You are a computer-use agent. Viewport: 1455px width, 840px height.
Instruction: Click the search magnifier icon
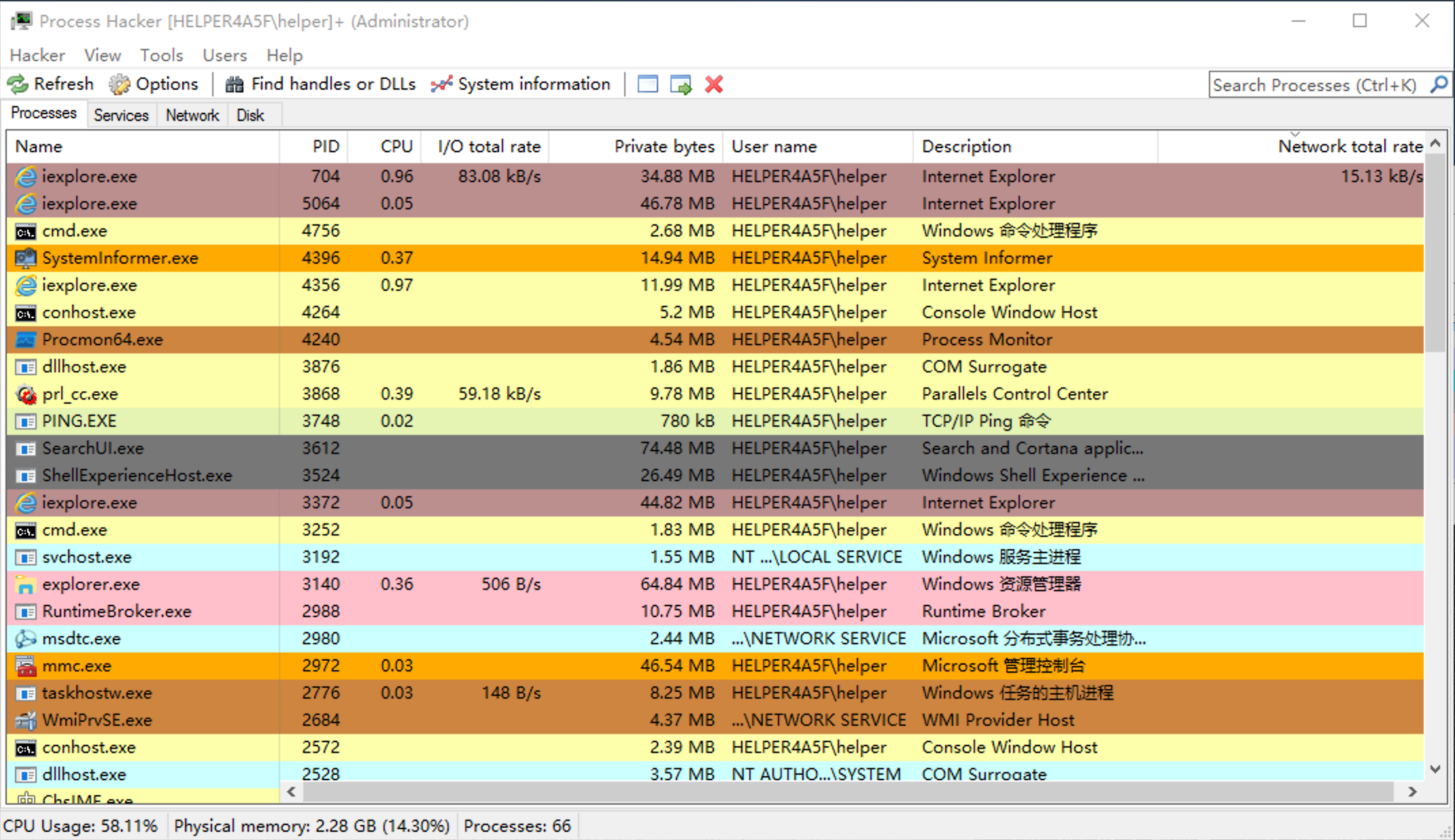pyautogui.click(x=1439, y=84)
